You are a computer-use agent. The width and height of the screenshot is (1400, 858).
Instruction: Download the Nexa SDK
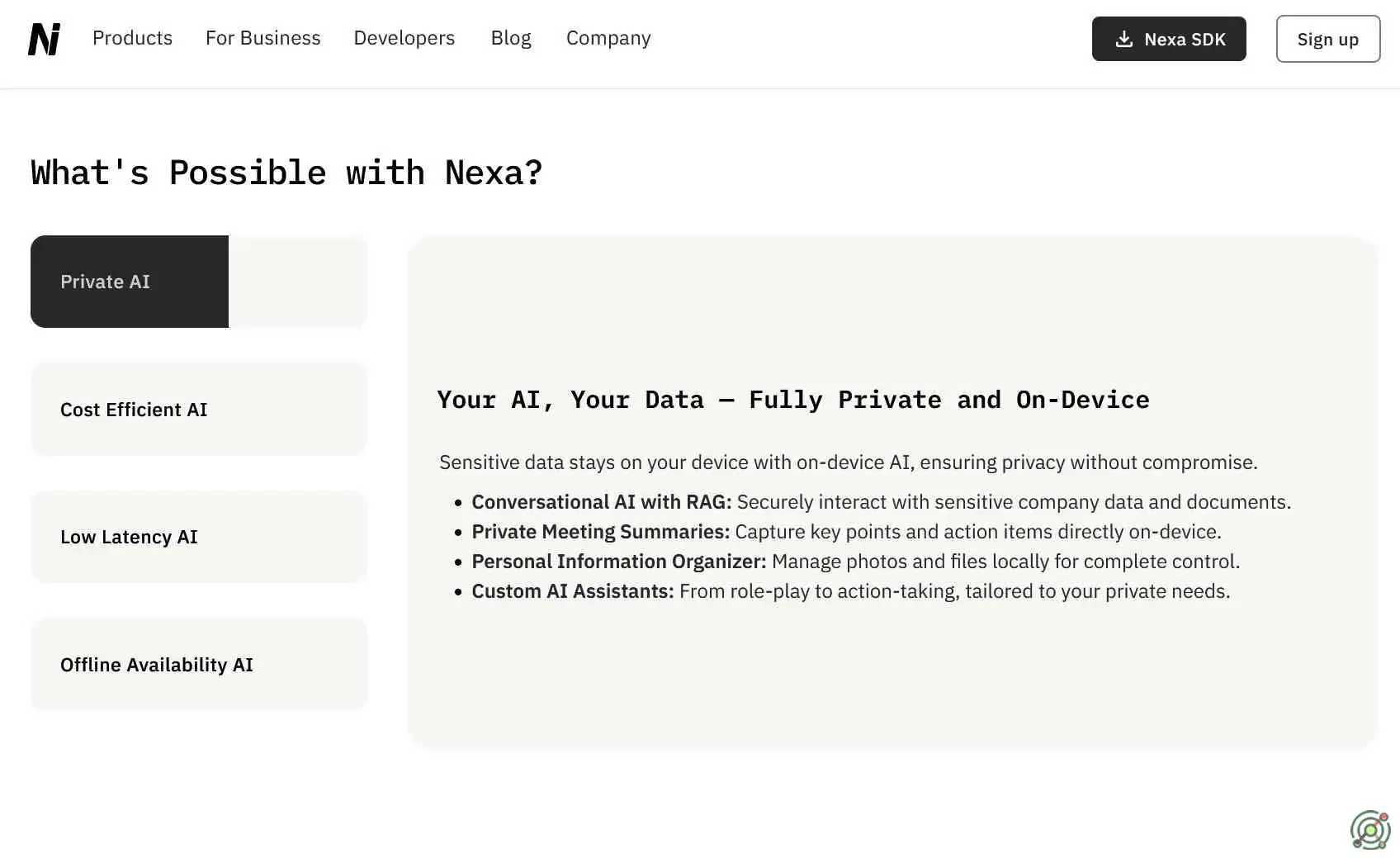click(1169, 39)
